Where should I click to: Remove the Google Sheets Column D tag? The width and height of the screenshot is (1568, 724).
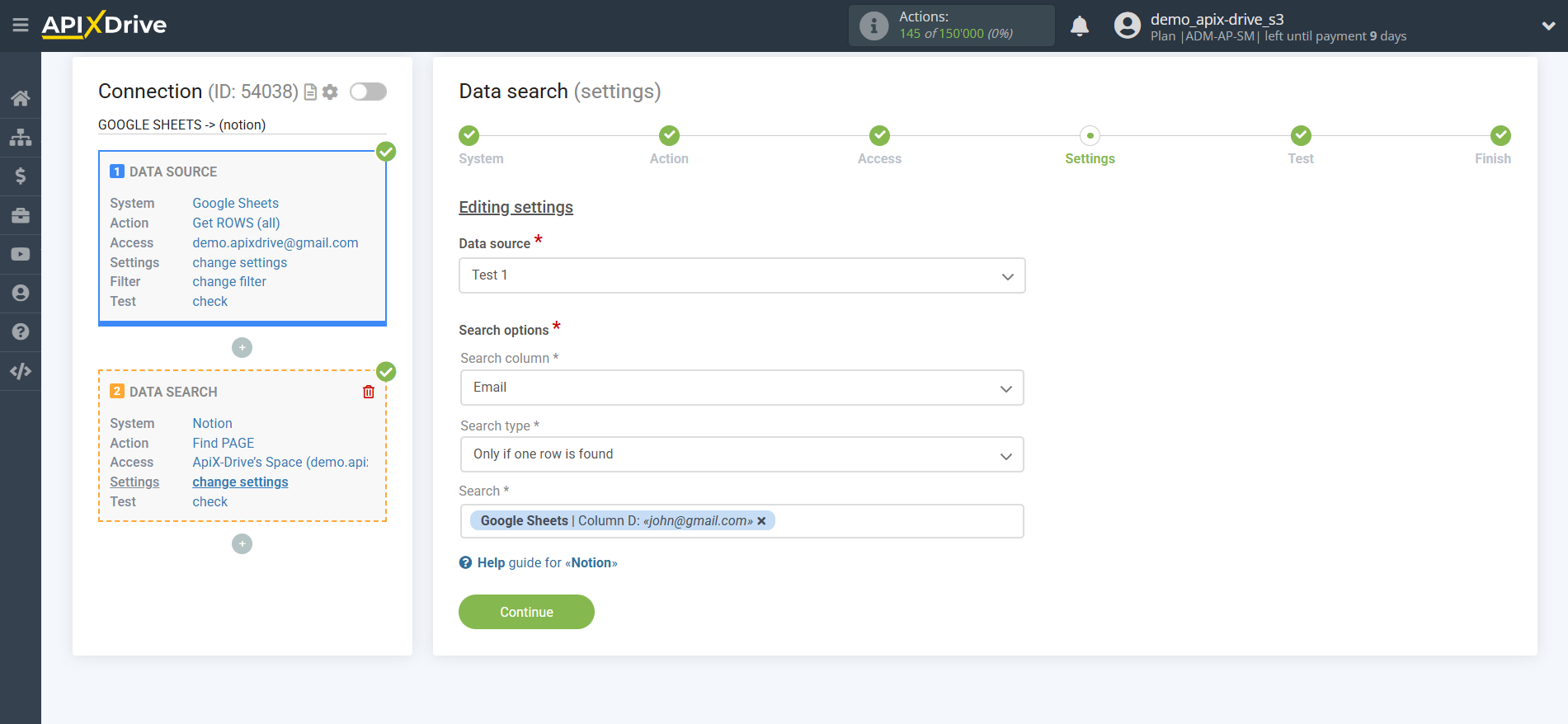[761, 521]
